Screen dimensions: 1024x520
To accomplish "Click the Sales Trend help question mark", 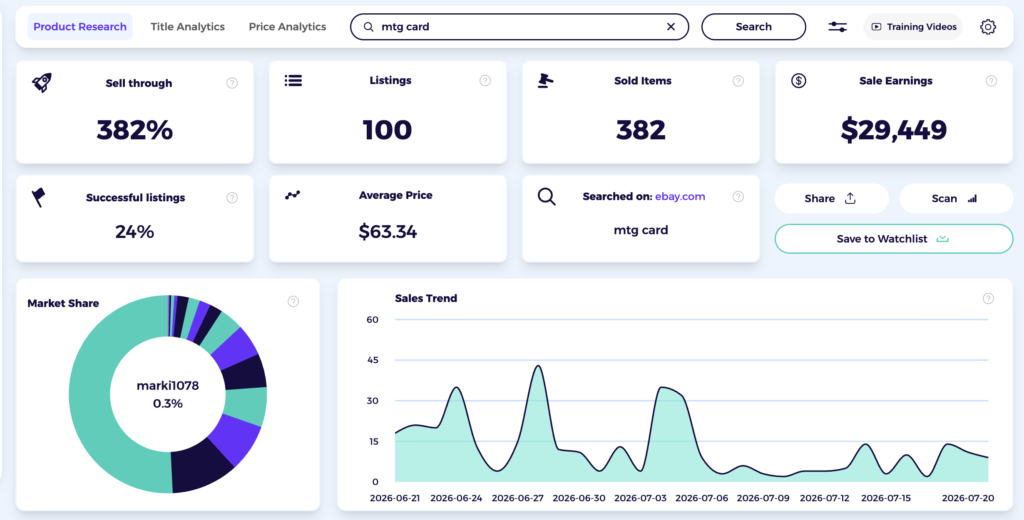I will [988, 299].
